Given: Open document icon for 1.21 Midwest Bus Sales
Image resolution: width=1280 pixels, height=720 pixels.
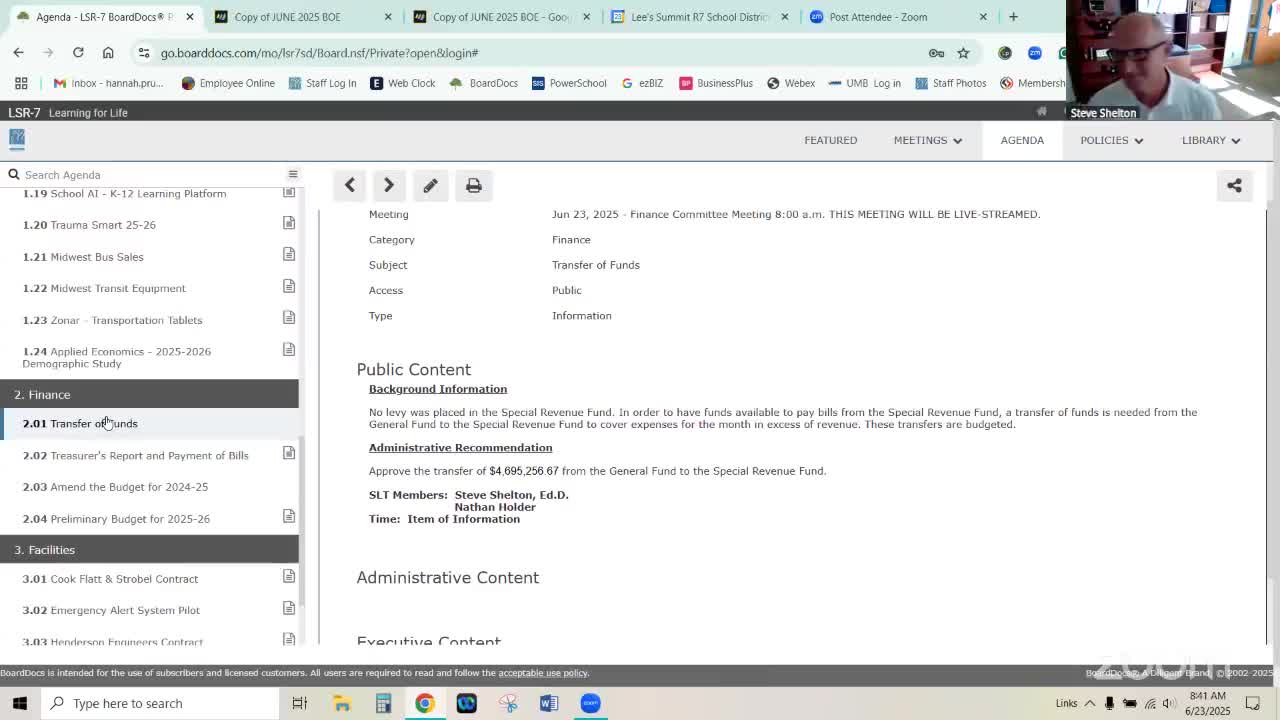Looking at the screenshot, I should [x=289, y=255].
